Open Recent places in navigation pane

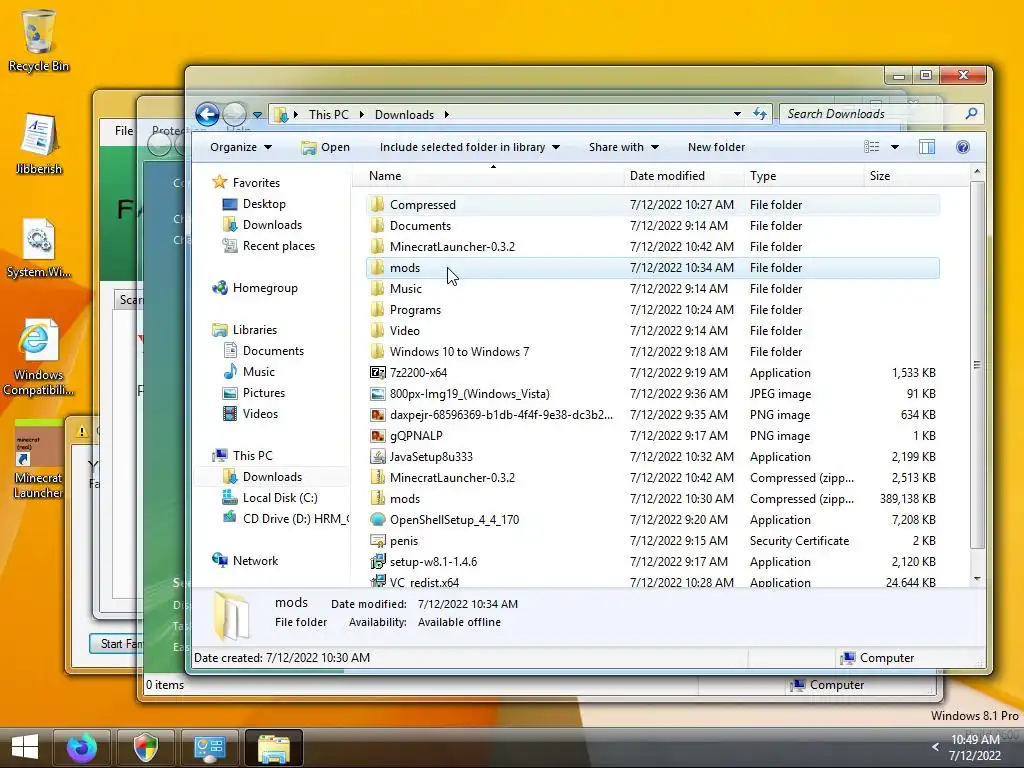268,246
